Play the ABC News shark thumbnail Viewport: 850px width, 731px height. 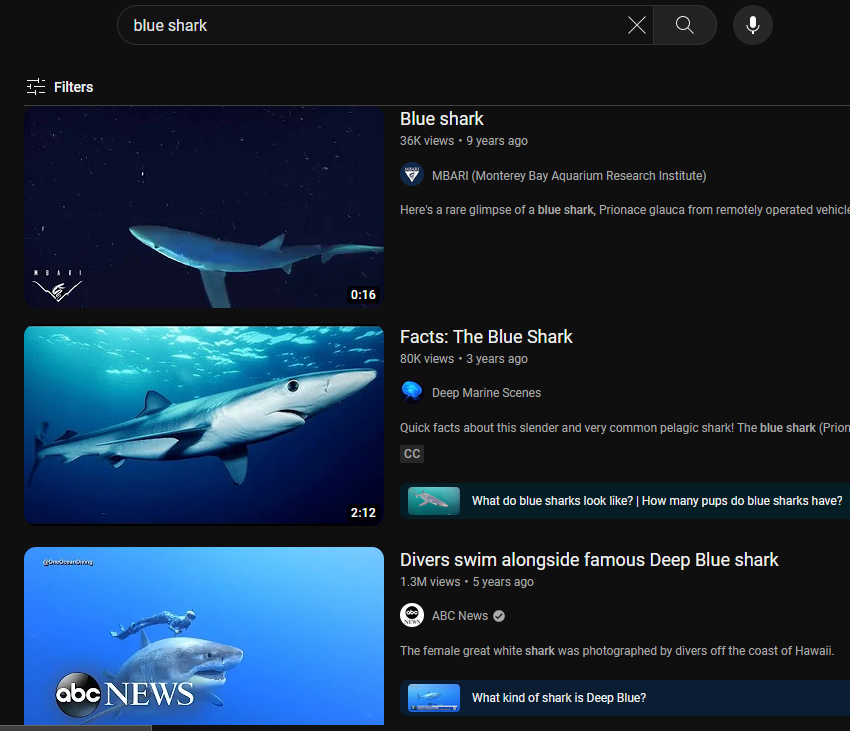click(204, 636)
